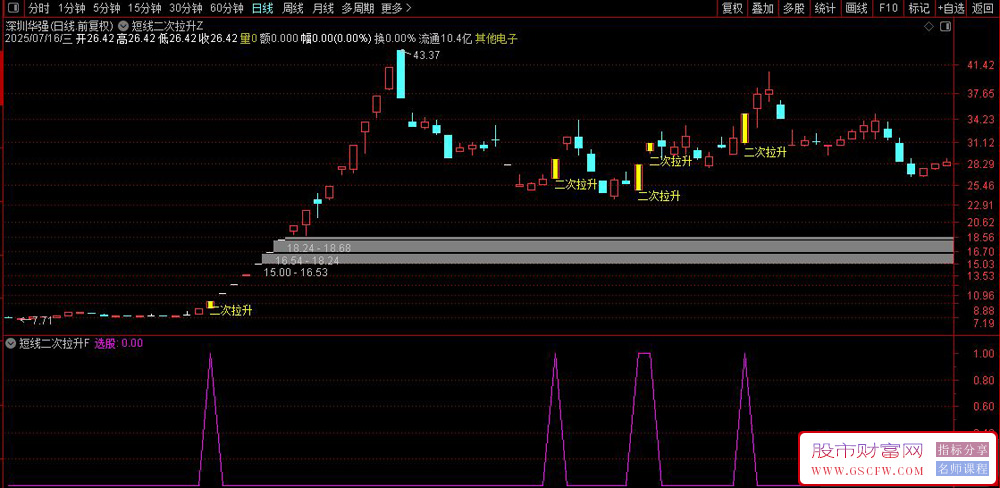Click the 叠加 overlay button

coord(762,8)
